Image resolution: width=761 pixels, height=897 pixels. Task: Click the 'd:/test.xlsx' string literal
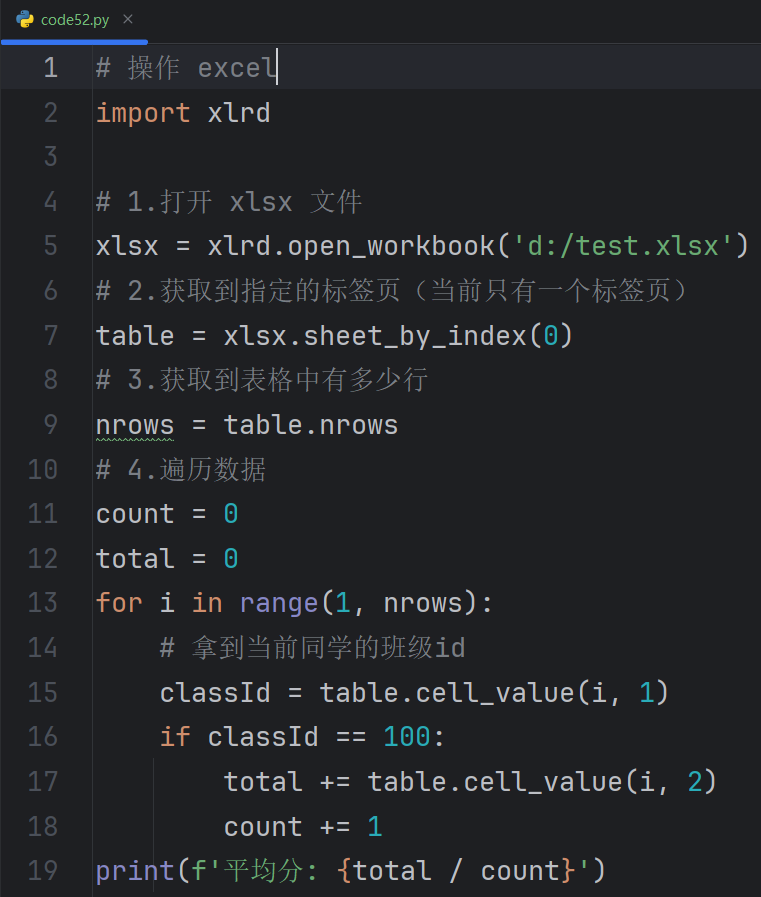[x=623, y=246]
